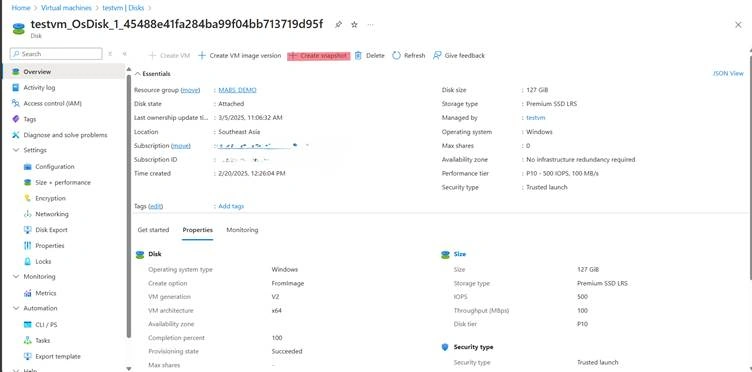752x372 pixels.
Task: Click the Disk section heading in Properties
Action: tap(155, 254)
